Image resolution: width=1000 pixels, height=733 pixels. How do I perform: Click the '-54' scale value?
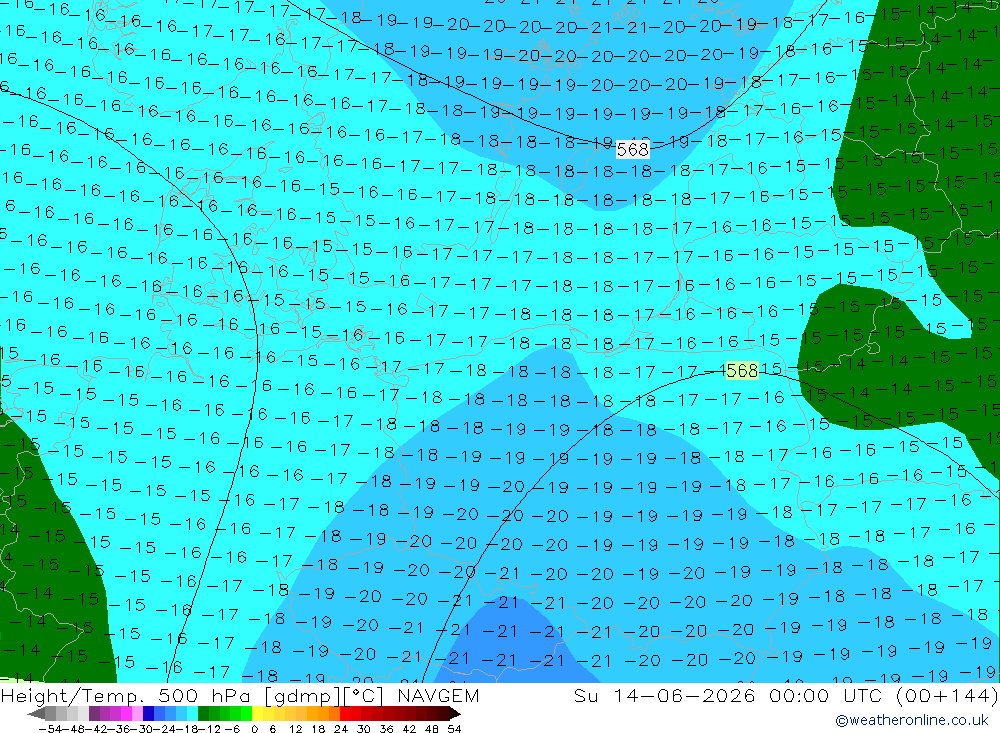[x=50, y=729]
